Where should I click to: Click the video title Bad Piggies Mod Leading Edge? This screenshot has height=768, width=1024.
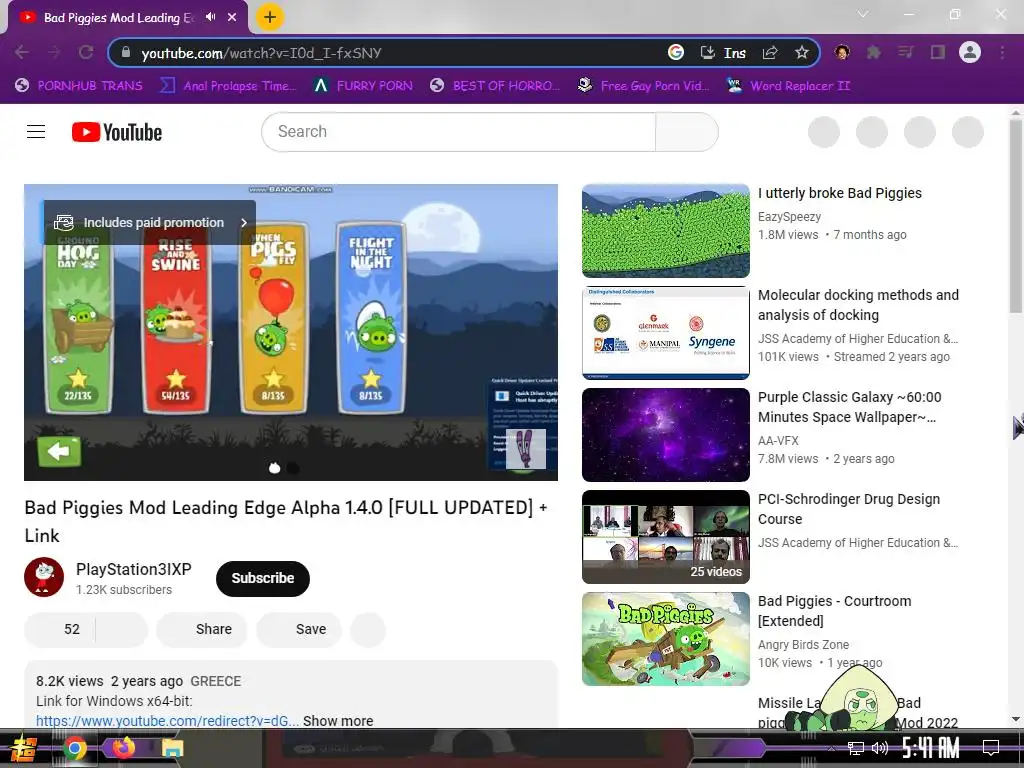[285, 521]
